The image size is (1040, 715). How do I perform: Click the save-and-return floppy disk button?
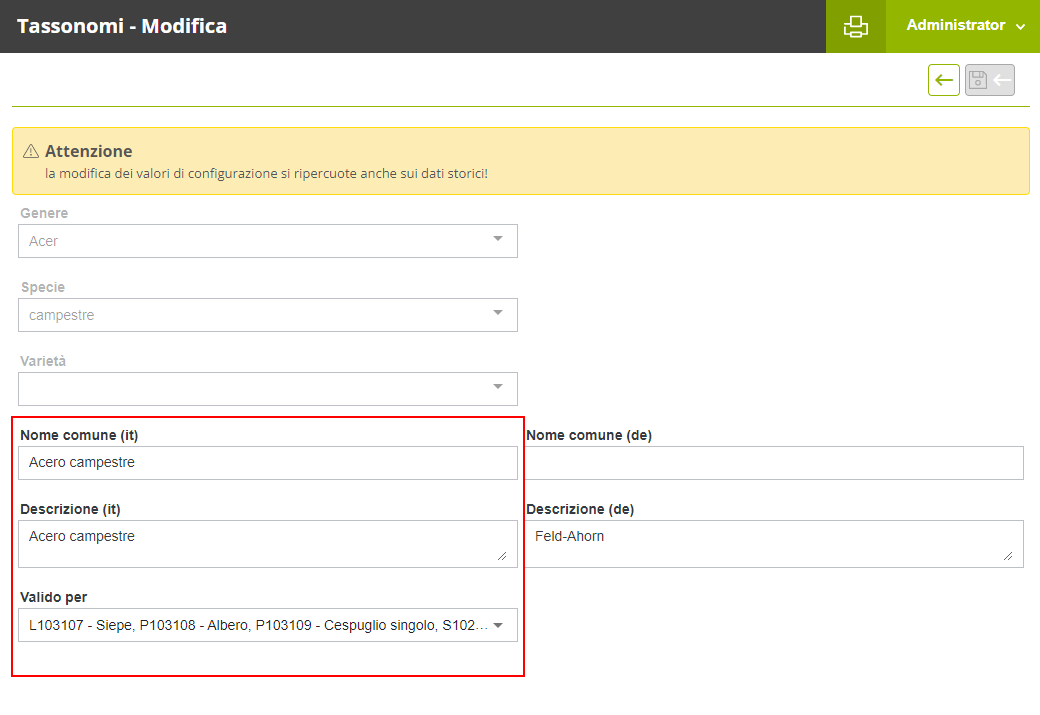point(989,80)
